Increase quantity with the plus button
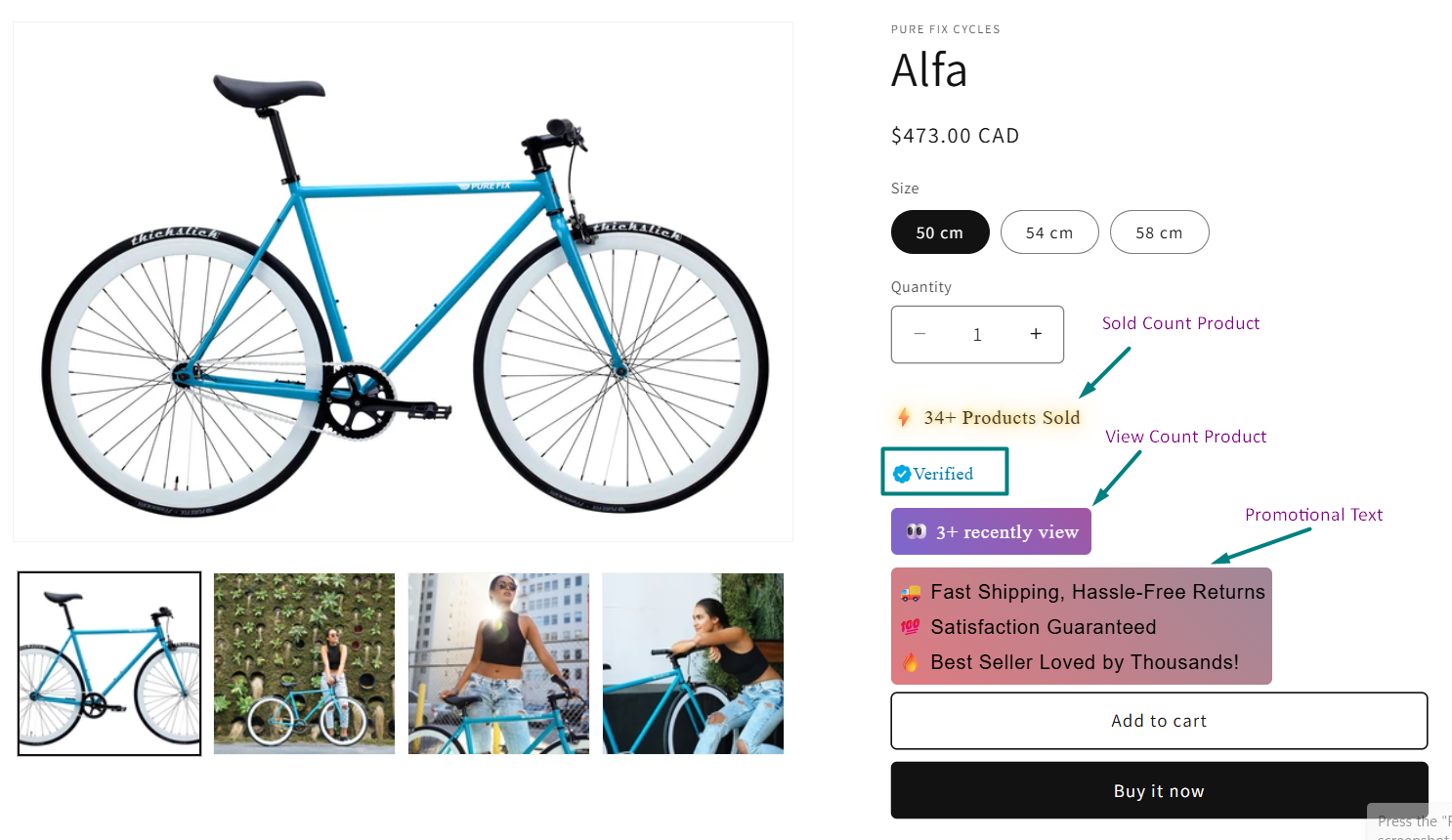 point(1036,334)
